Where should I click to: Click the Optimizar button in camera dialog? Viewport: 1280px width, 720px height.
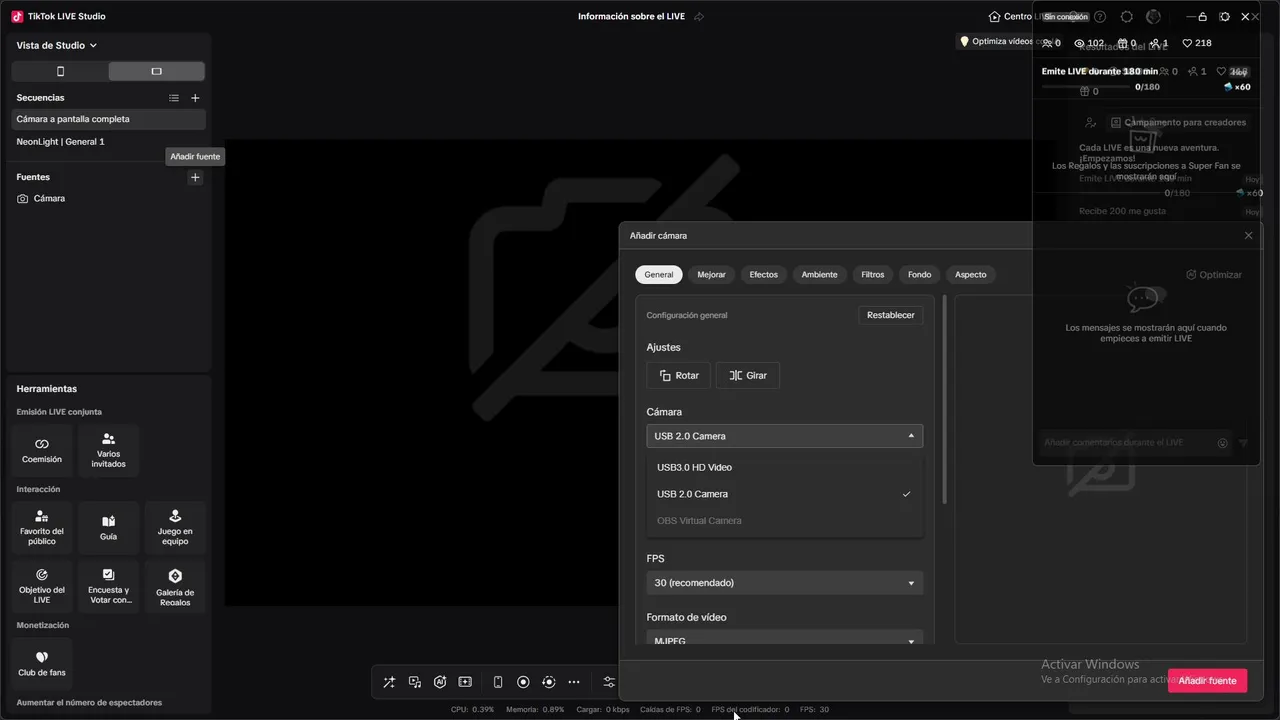pyautogui.click(x=1214, y=275)
